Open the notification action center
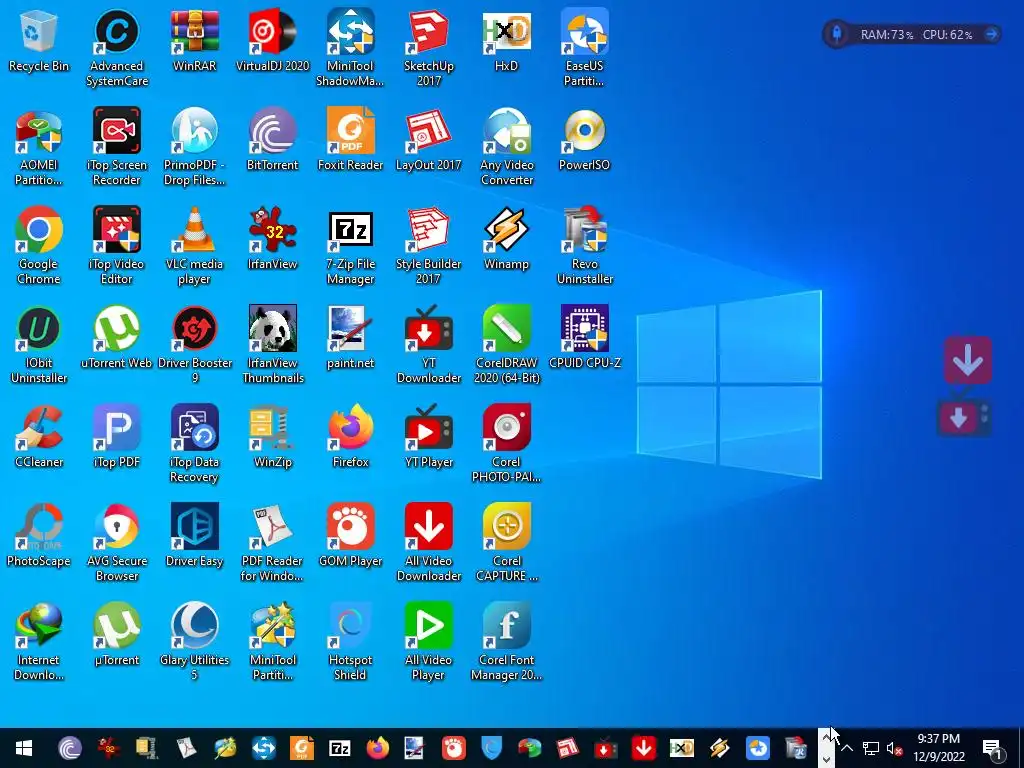Viewport: 1024px width, 768px height. click(993, 748)
